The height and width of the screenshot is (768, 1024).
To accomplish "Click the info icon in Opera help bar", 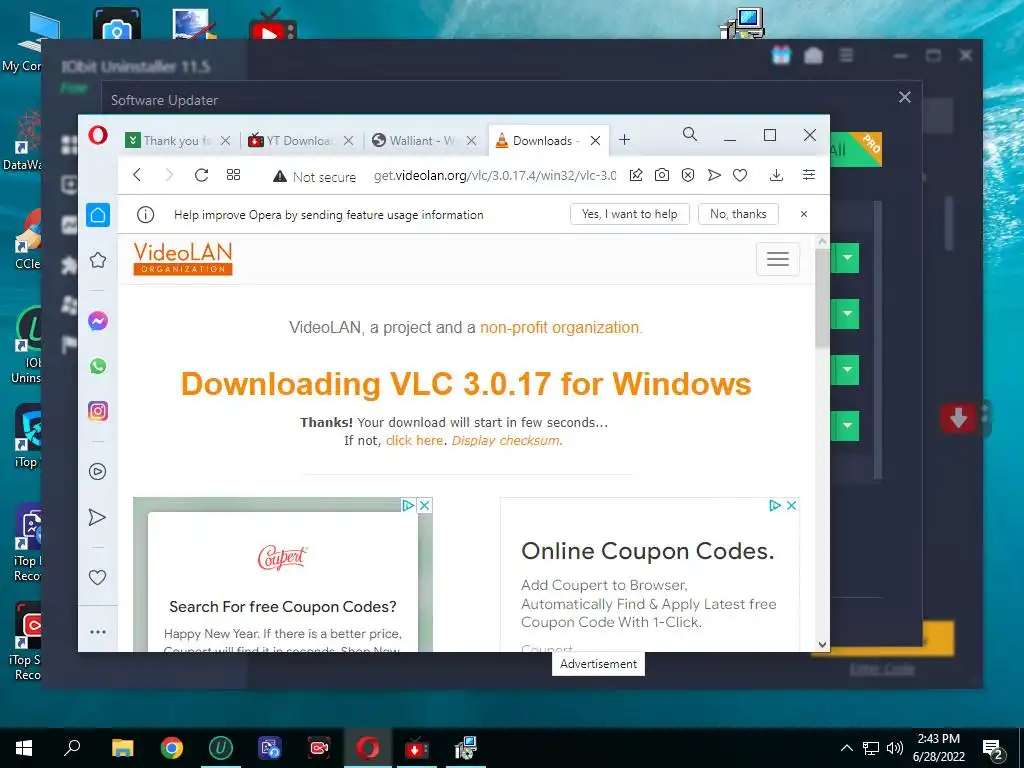I will 146,214.
